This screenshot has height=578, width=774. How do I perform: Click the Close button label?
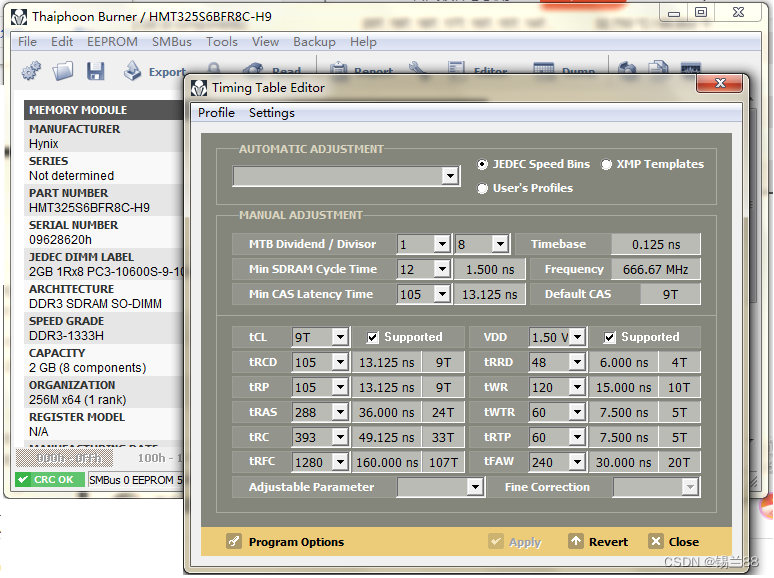point(684,542)
